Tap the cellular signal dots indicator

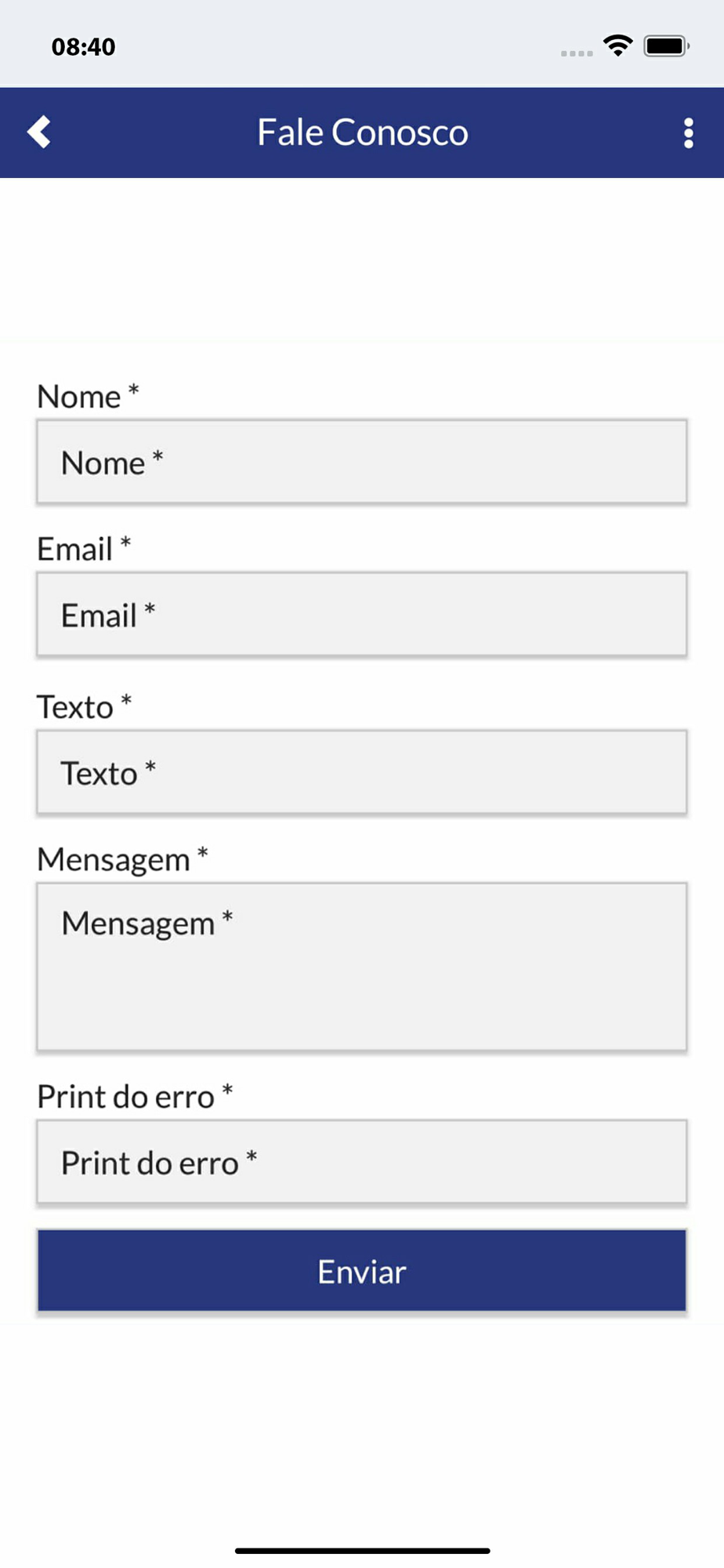tap(577, 53)
